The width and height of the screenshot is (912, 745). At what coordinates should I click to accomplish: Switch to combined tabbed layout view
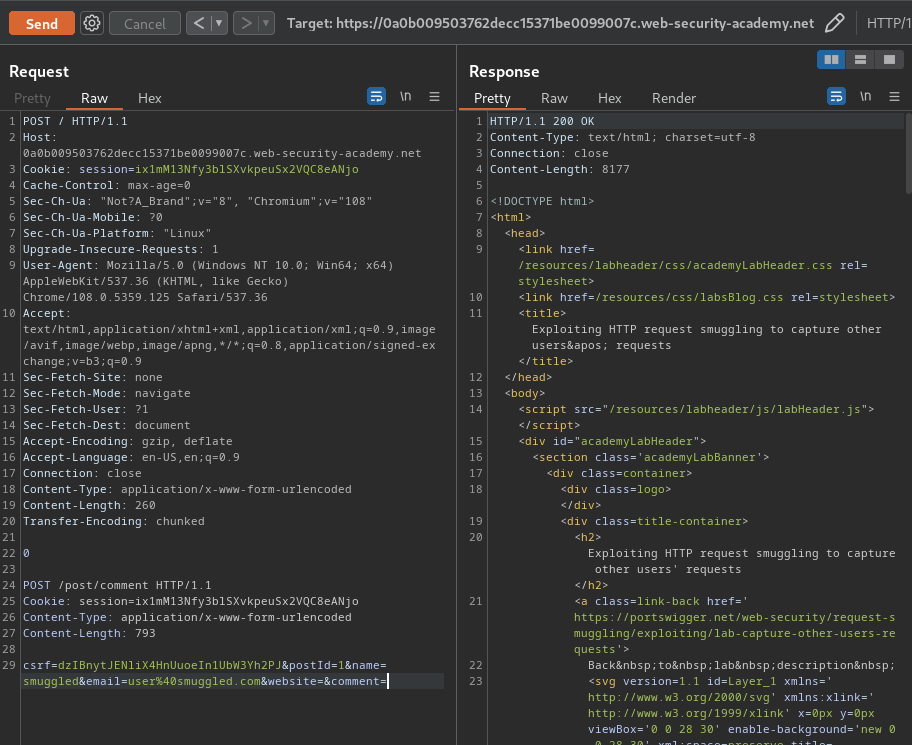pos(889,59)
